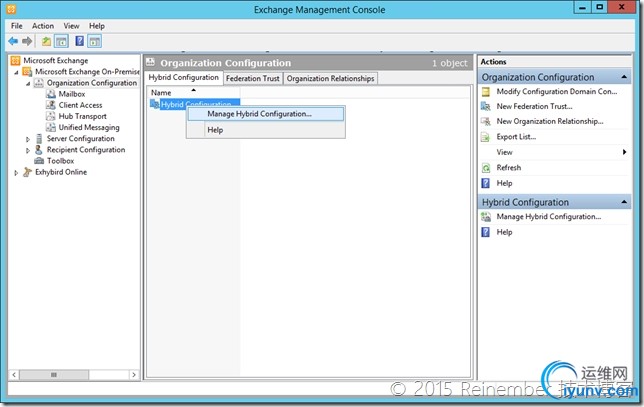This screenshot has width=644, height=407.
Task: Switch to the Hybrid Configuration tab
Action: pos(184,78)
